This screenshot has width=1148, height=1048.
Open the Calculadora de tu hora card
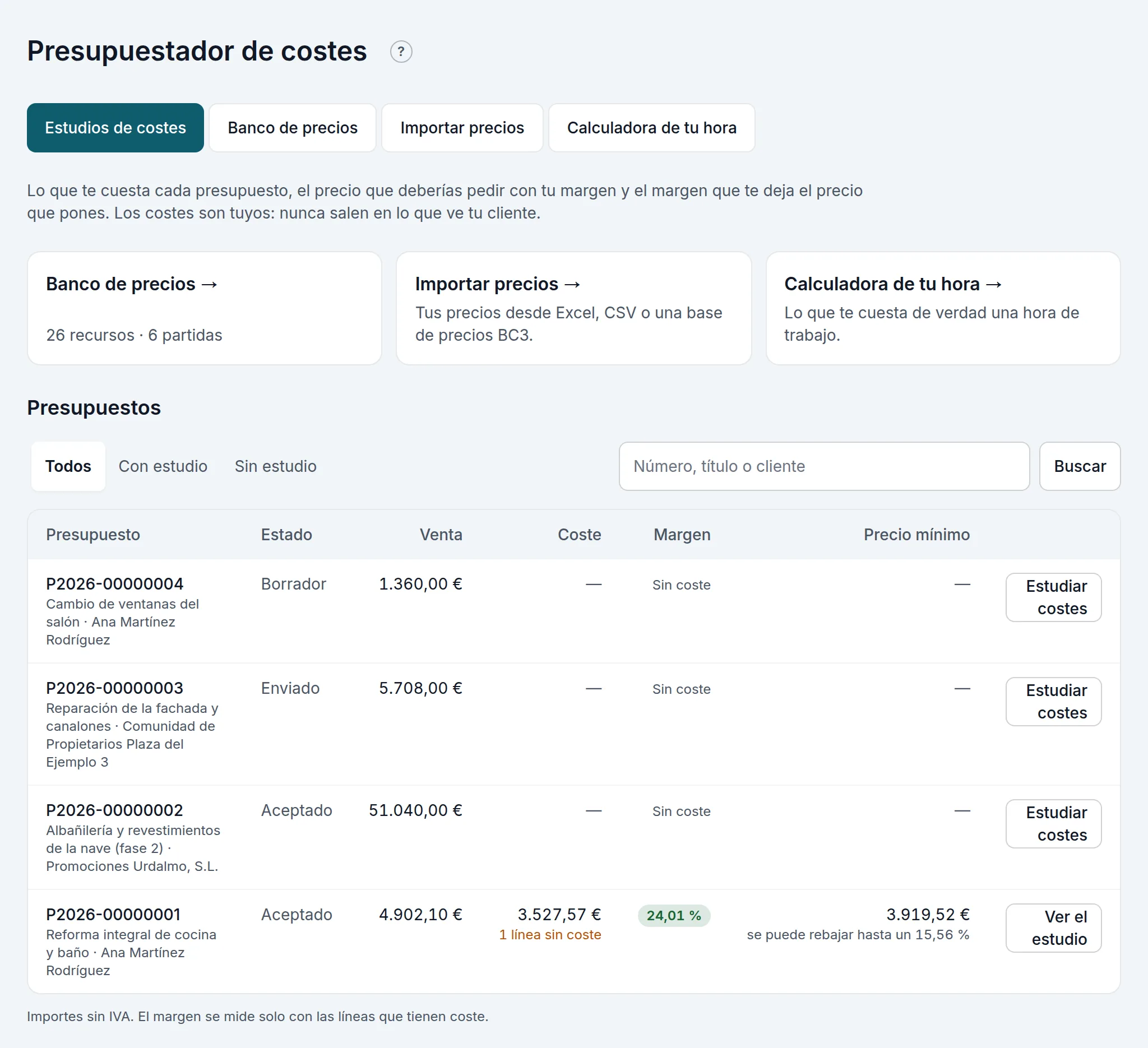[x=943, y=309]
